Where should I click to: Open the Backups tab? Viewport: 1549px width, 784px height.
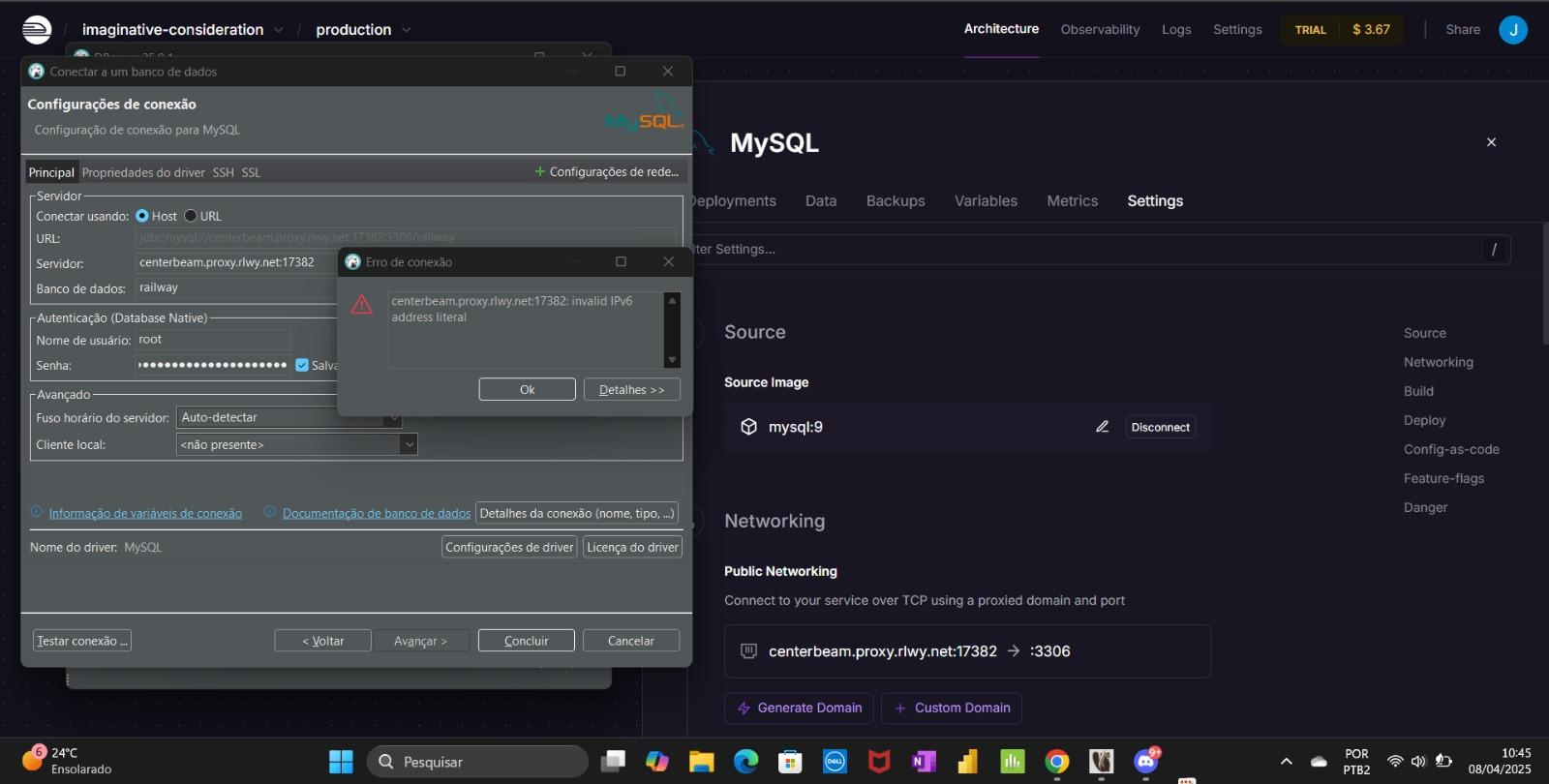tap(896, 201)
